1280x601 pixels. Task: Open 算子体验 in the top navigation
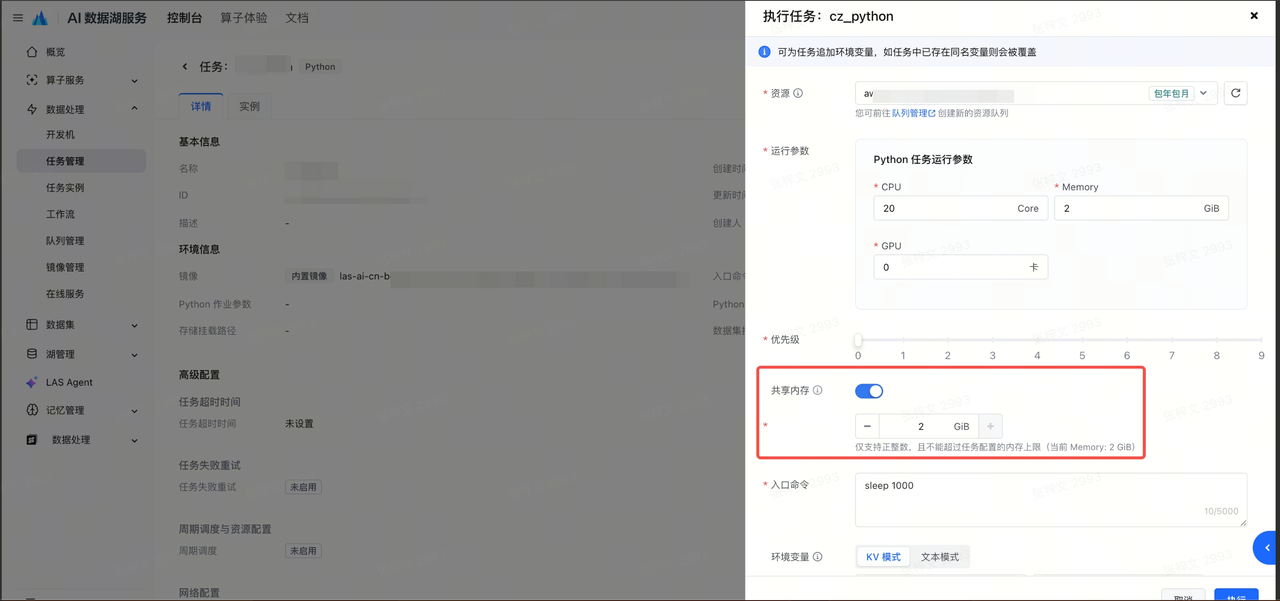[x=245, y=18]
